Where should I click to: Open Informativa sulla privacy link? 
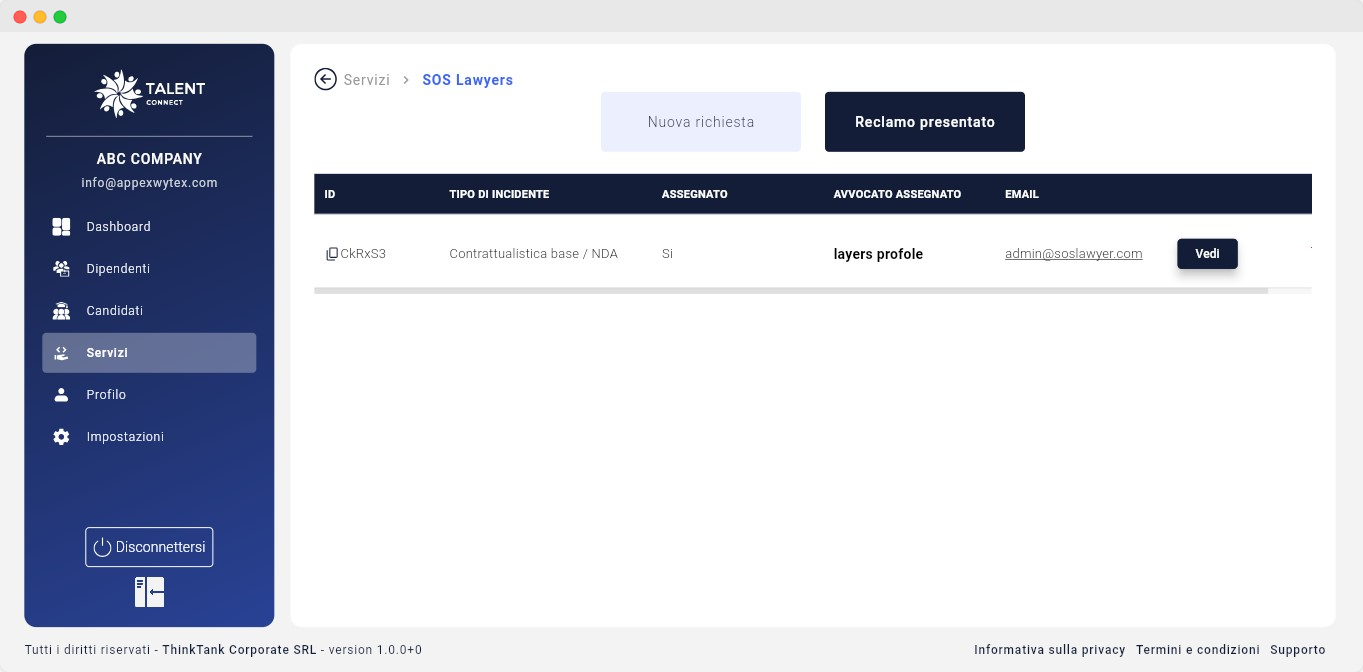pos(1049,650)
